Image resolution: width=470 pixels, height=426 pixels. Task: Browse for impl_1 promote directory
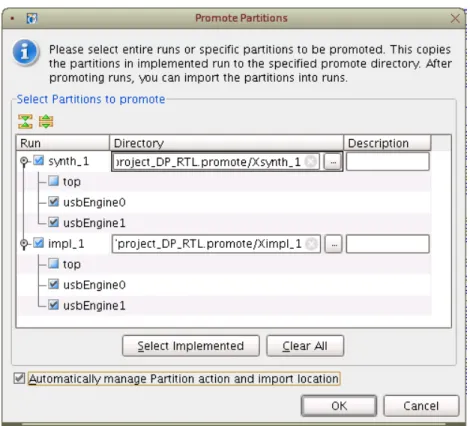(x=334, y=245)
